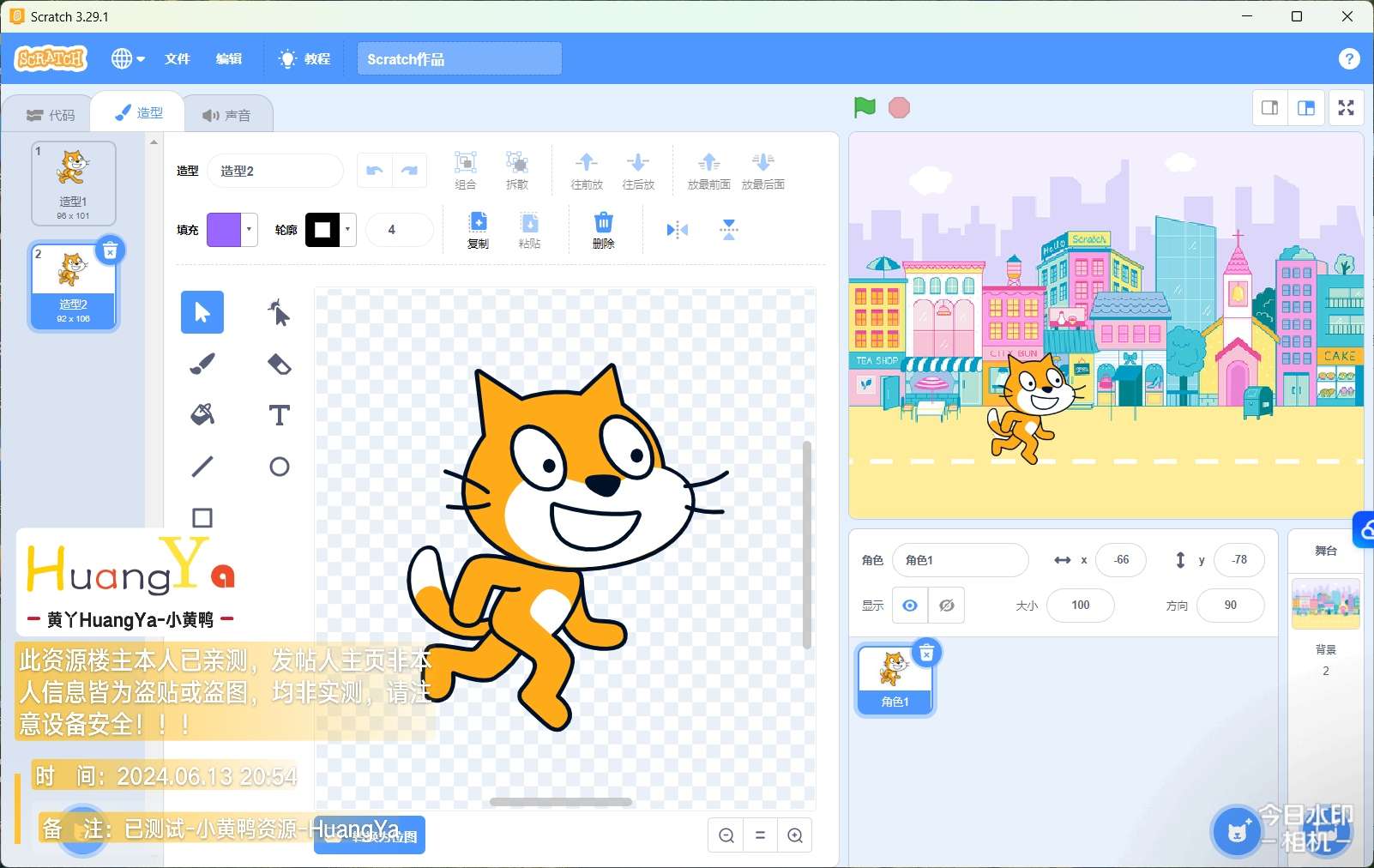Screen dimensions: 1374x868
Task: Hide the sprite with crossed-eye icon
Action: (x=947, y=606)
